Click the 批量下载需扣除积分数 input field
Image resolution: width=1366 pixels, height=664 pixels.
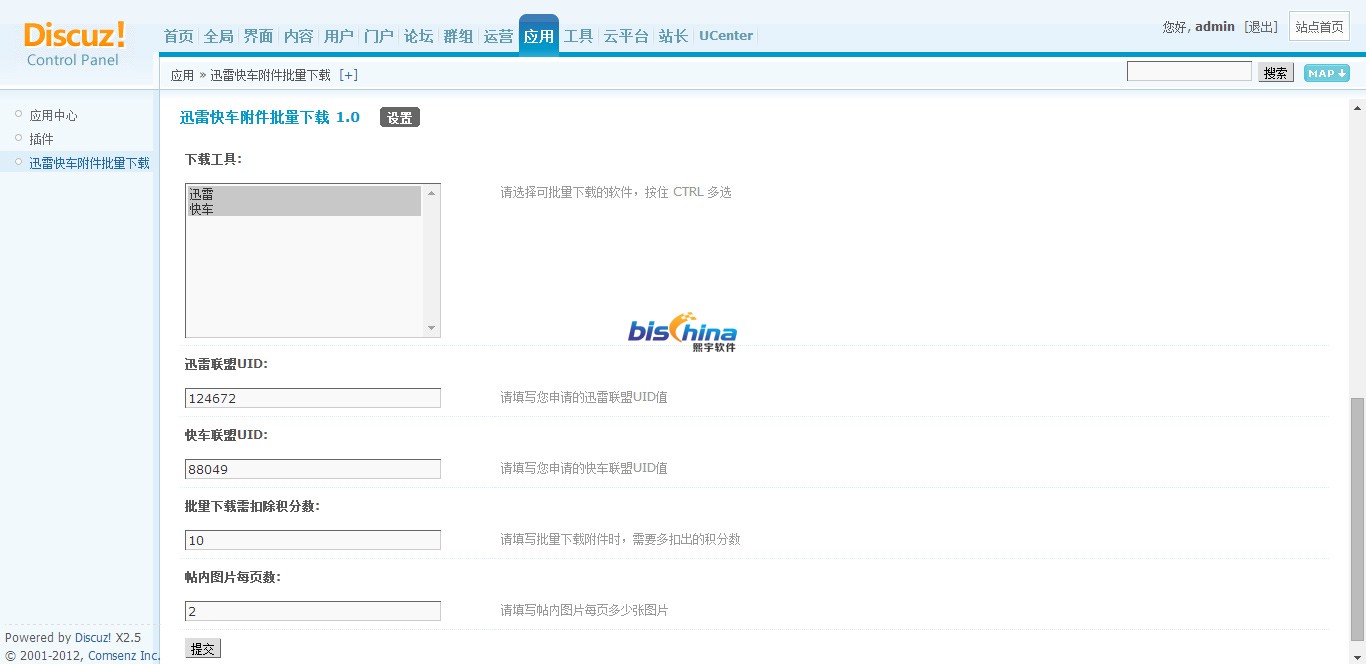pos(313,540)
